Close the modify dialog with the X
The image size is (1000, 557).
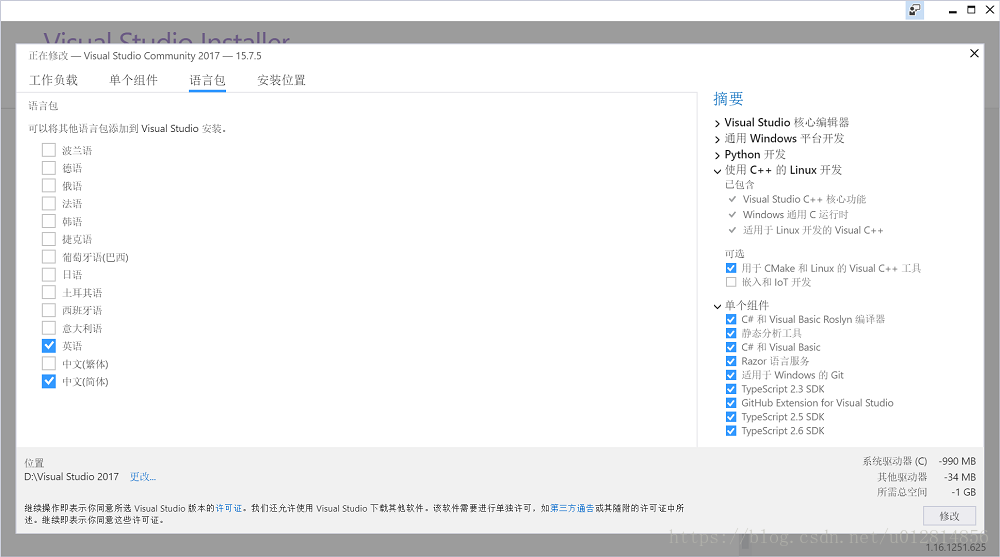pyautogui.click(x=974, y=54)
